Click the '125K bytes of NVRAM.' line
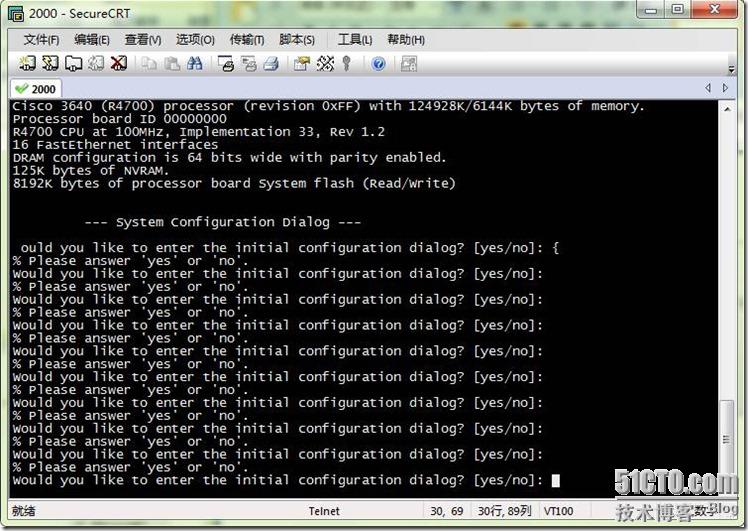Image resolution: width=748 pixels, height=531 pixels. [x=91, y=171]
